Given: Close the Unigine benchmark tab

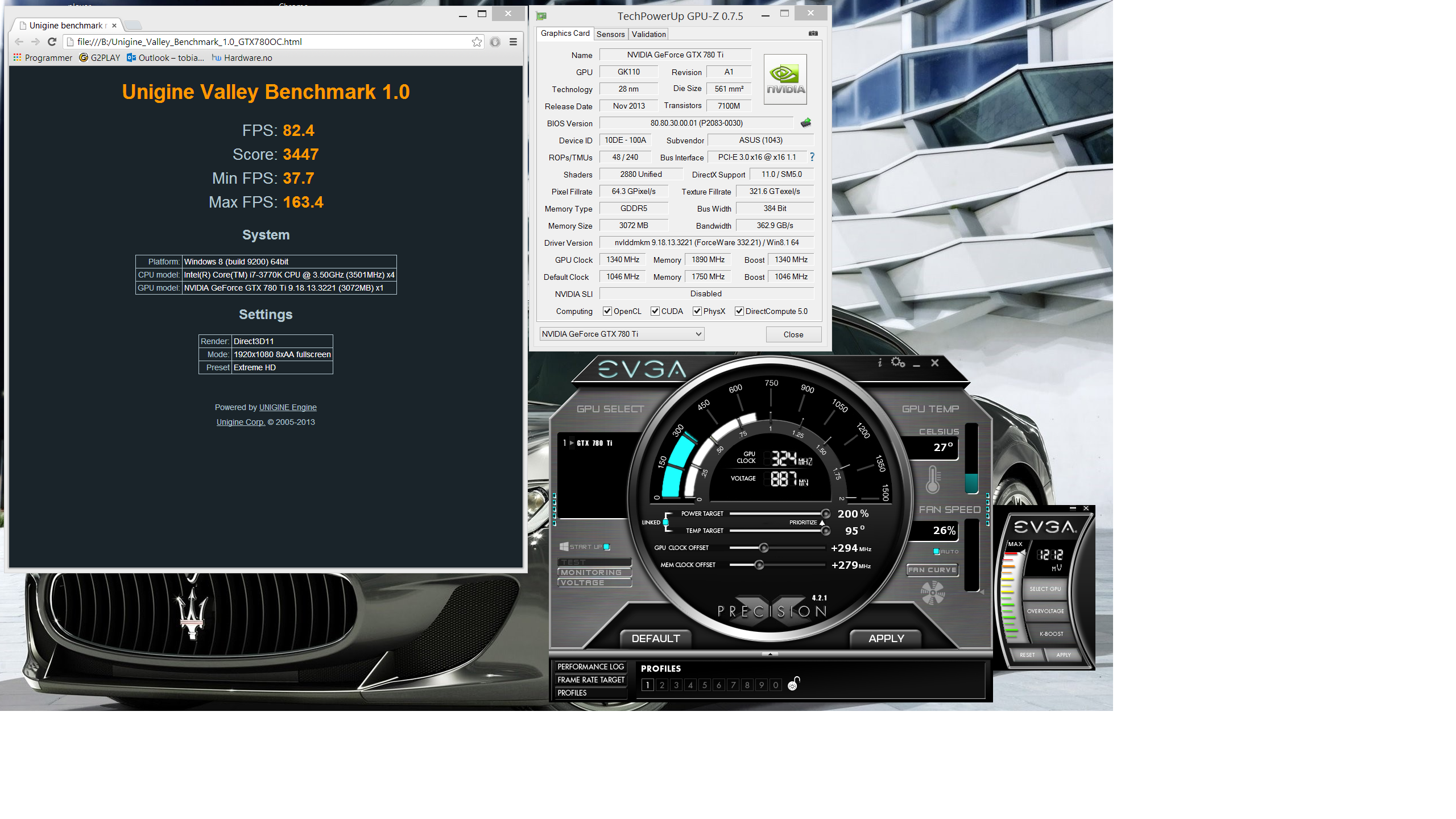Looking at the screenshot, I should 114,26.
